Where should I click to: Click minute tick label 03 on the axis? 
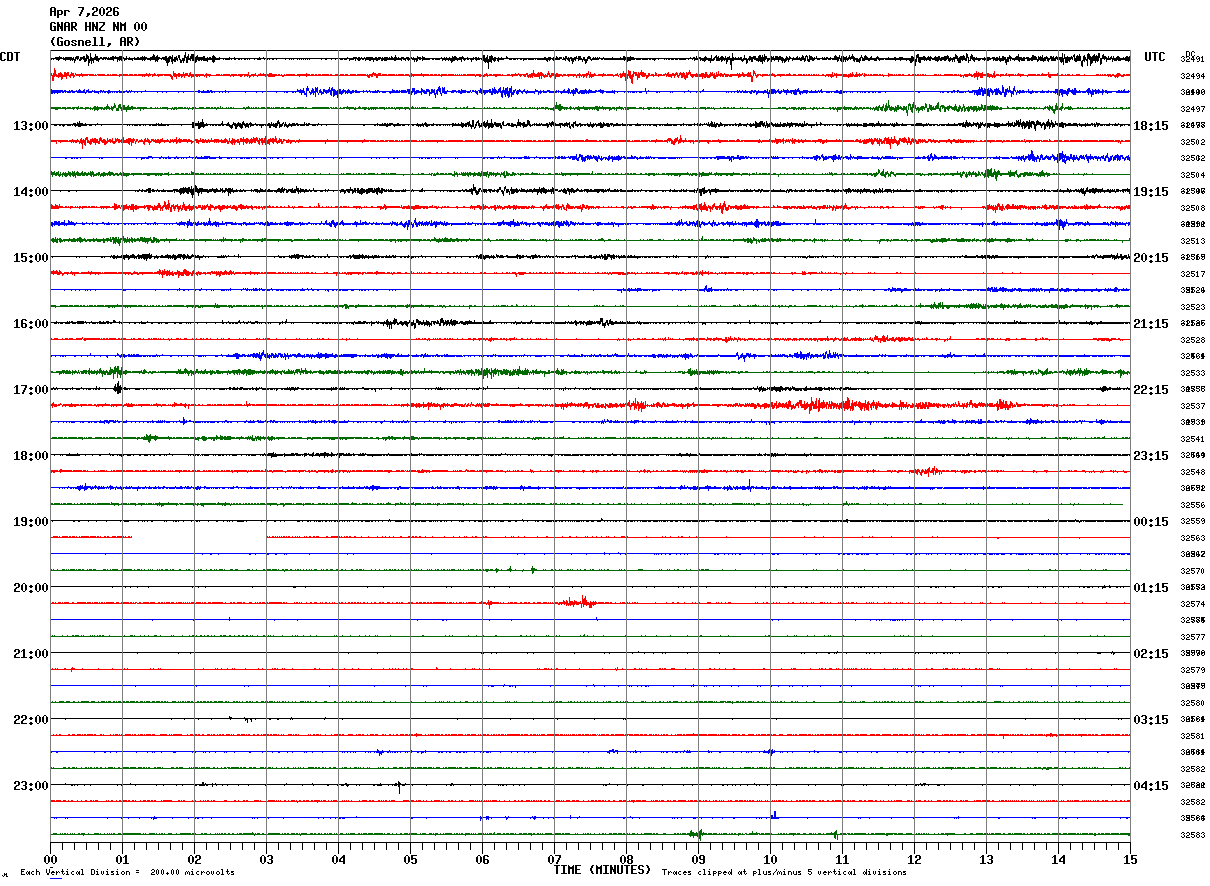[x=266, y=859]
